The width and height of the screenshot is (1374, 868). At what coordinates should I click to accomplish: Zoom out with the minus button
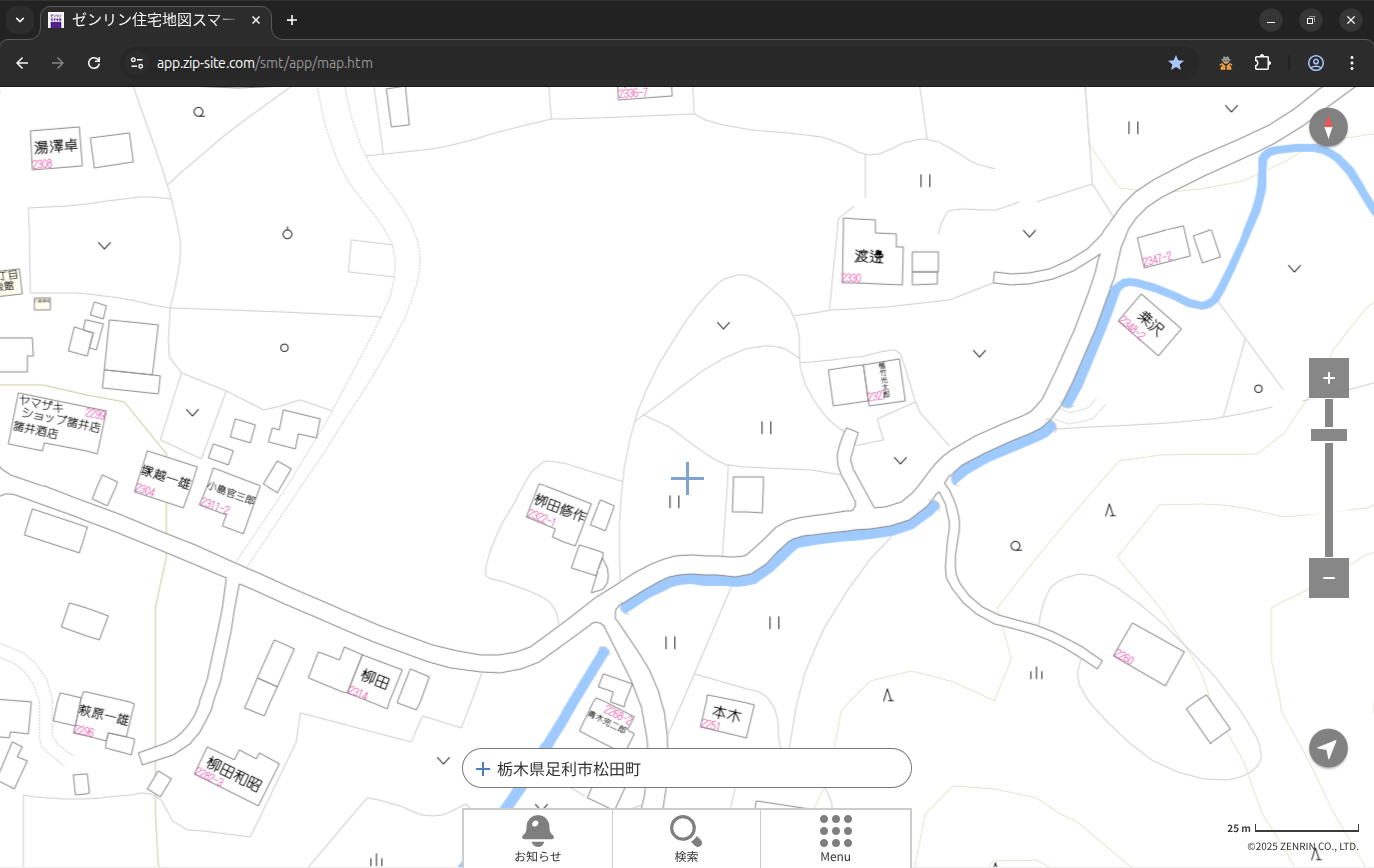click(1328, 578)
